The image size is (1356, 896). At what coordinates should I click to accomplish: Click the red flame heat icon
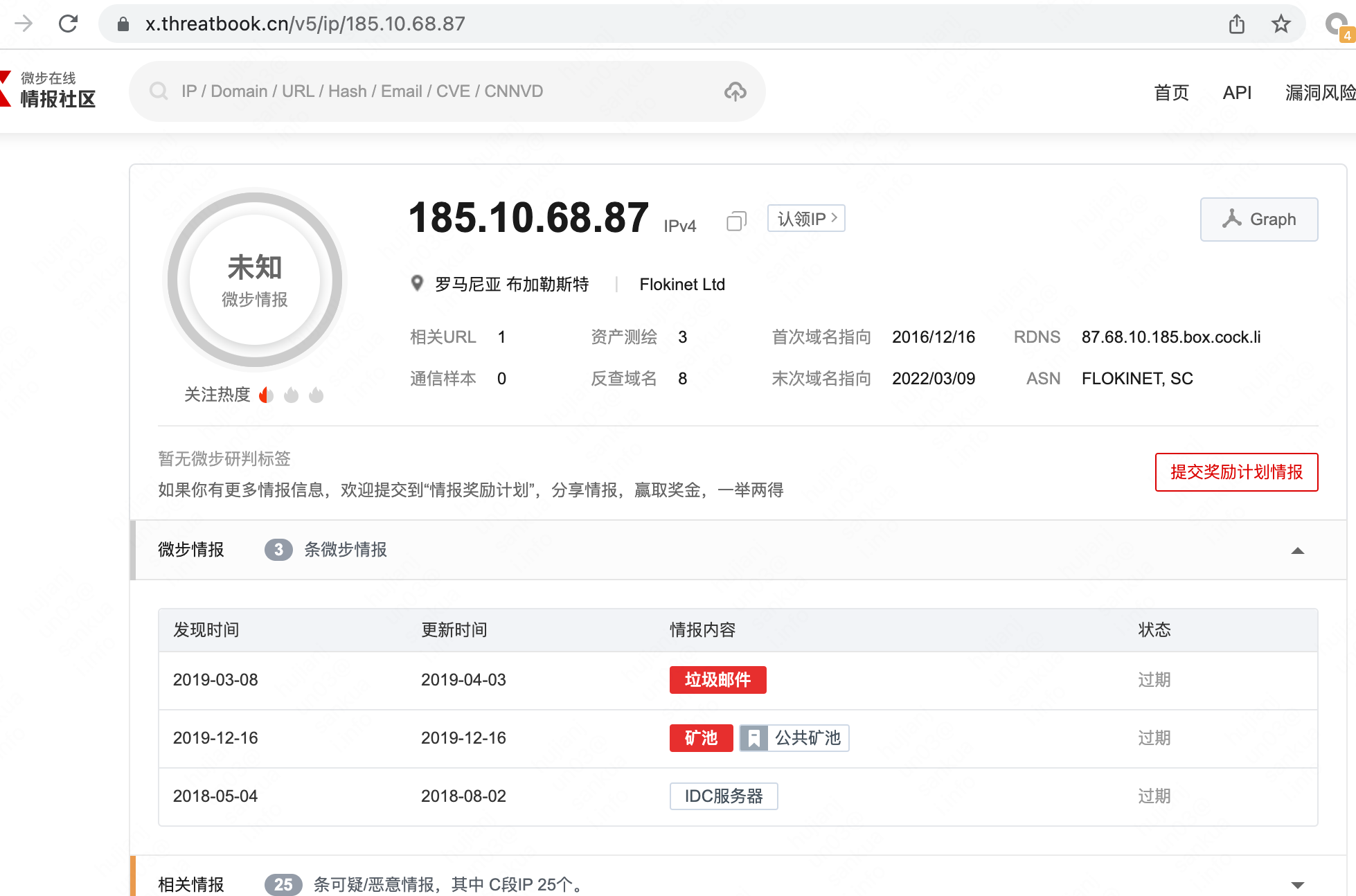266,395
